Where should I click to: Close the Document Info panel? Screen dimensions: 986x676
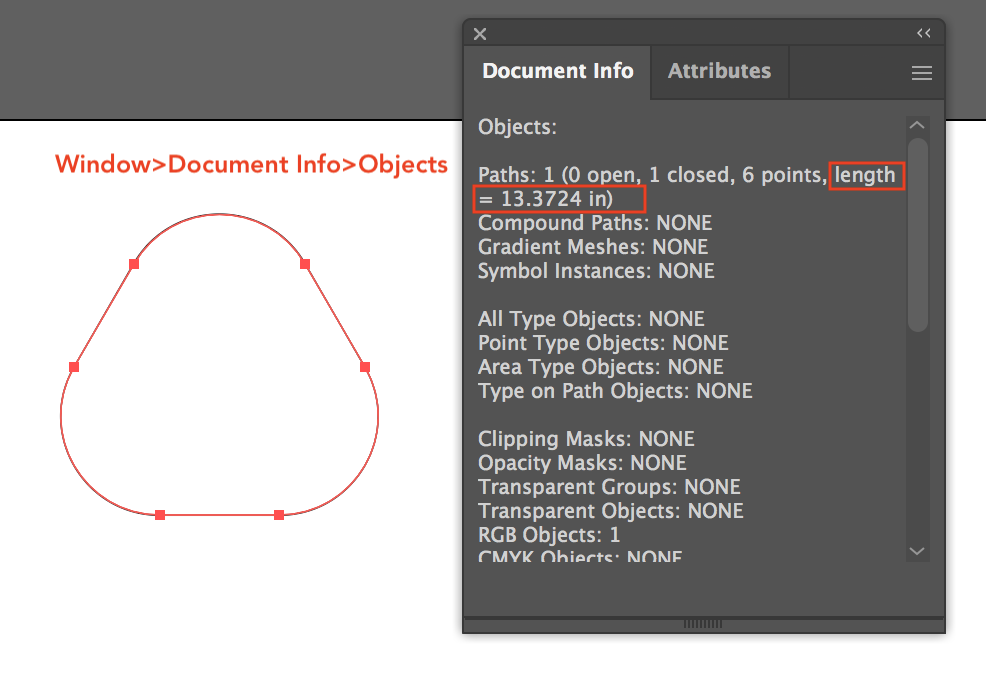[x=480, y=34]
